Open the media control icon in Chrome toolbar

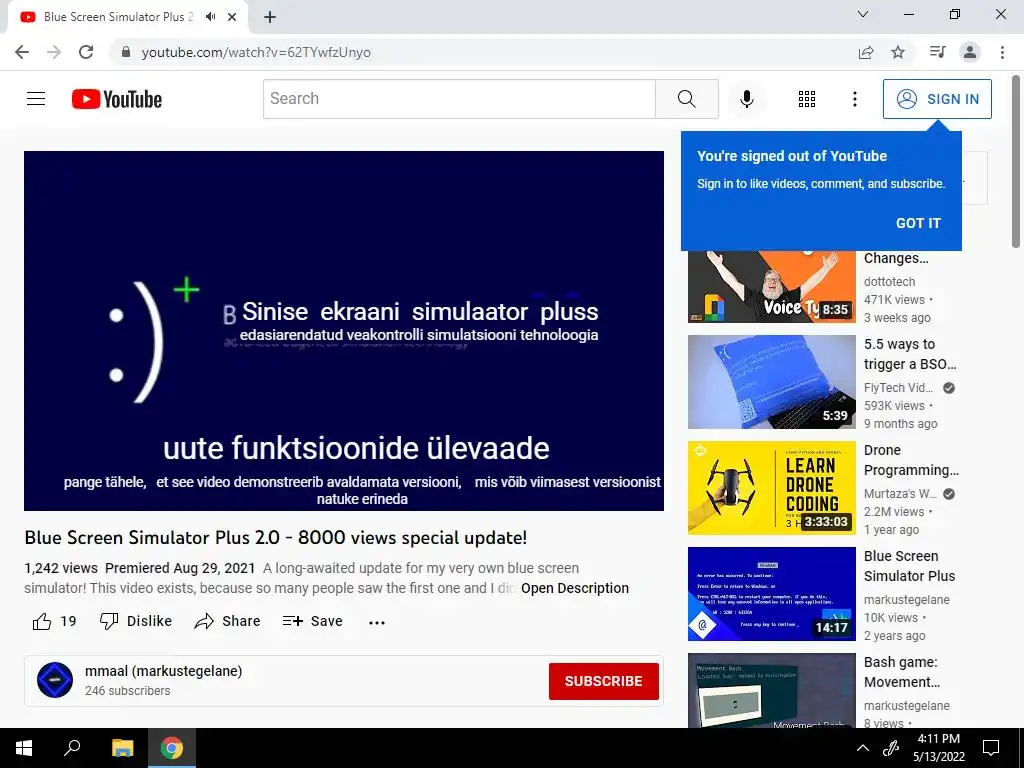coord(937,52)
